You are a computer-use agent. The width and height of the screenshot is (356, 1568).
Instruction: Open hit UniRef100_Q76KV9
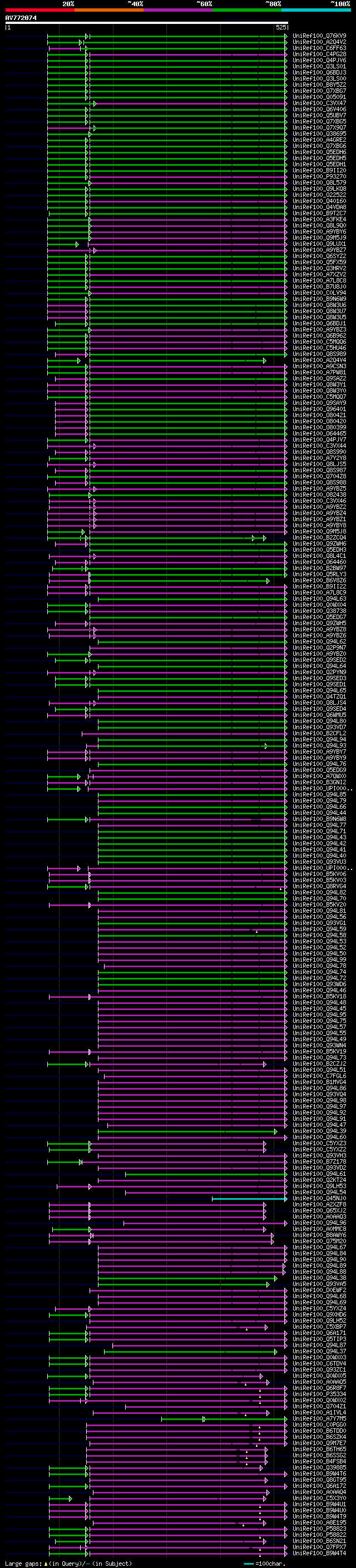(319, 36)
